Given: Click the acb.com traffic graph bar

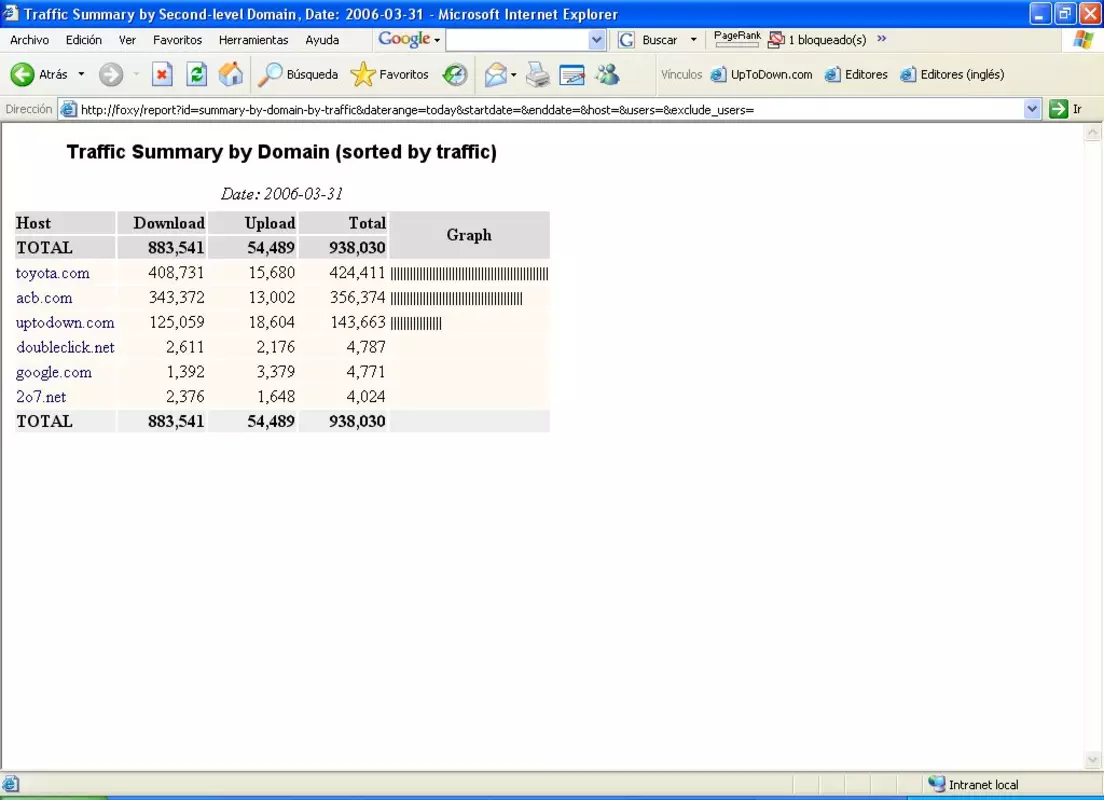Looking at the screenshot, I should coord(457,299).
